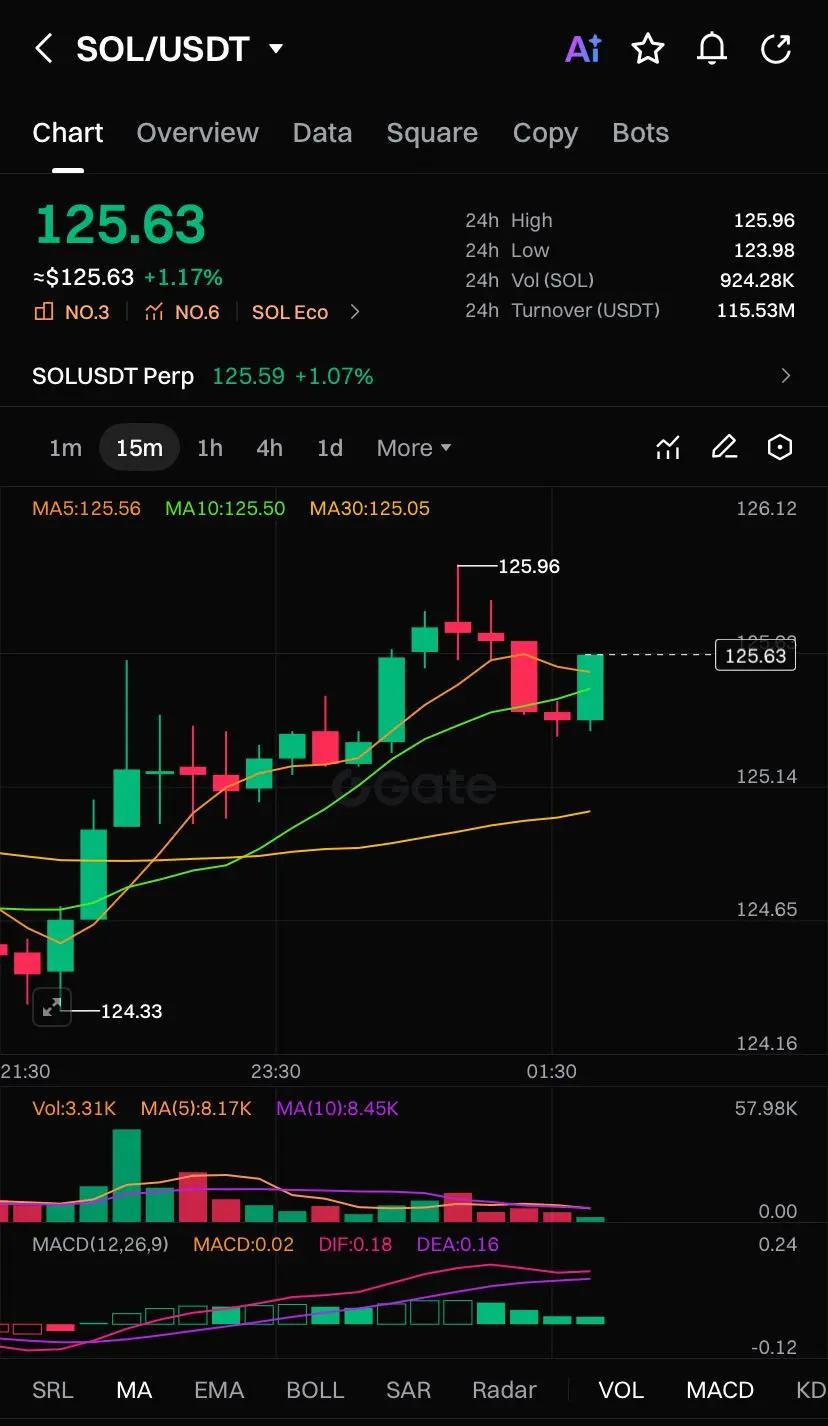828x1426 pixels.
Task: Tap the Vol:3.31K legend label
Action: point(75,1108)
